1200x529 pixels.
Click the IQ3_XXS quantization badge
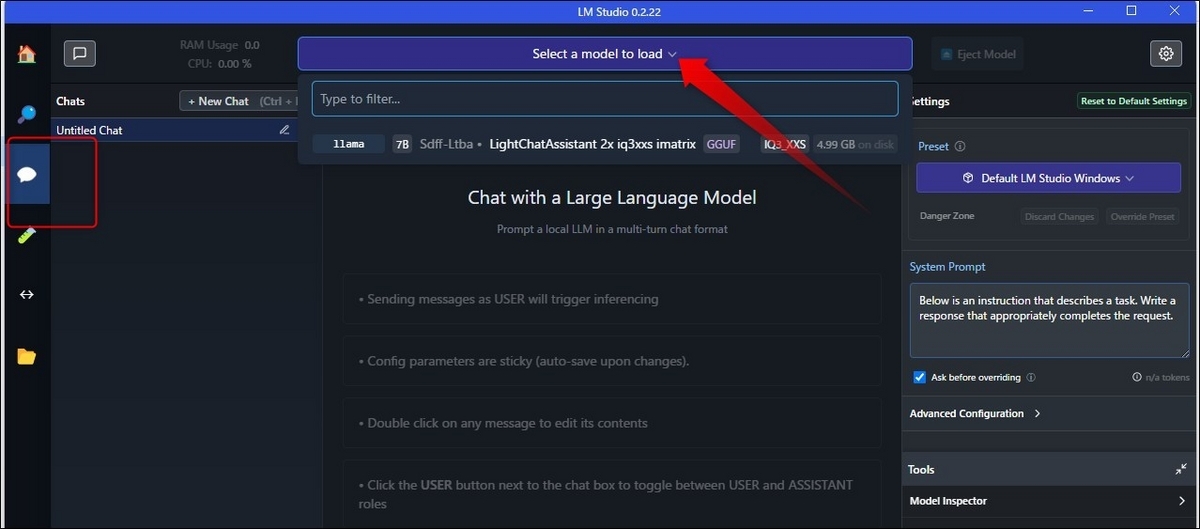[784, 144]
